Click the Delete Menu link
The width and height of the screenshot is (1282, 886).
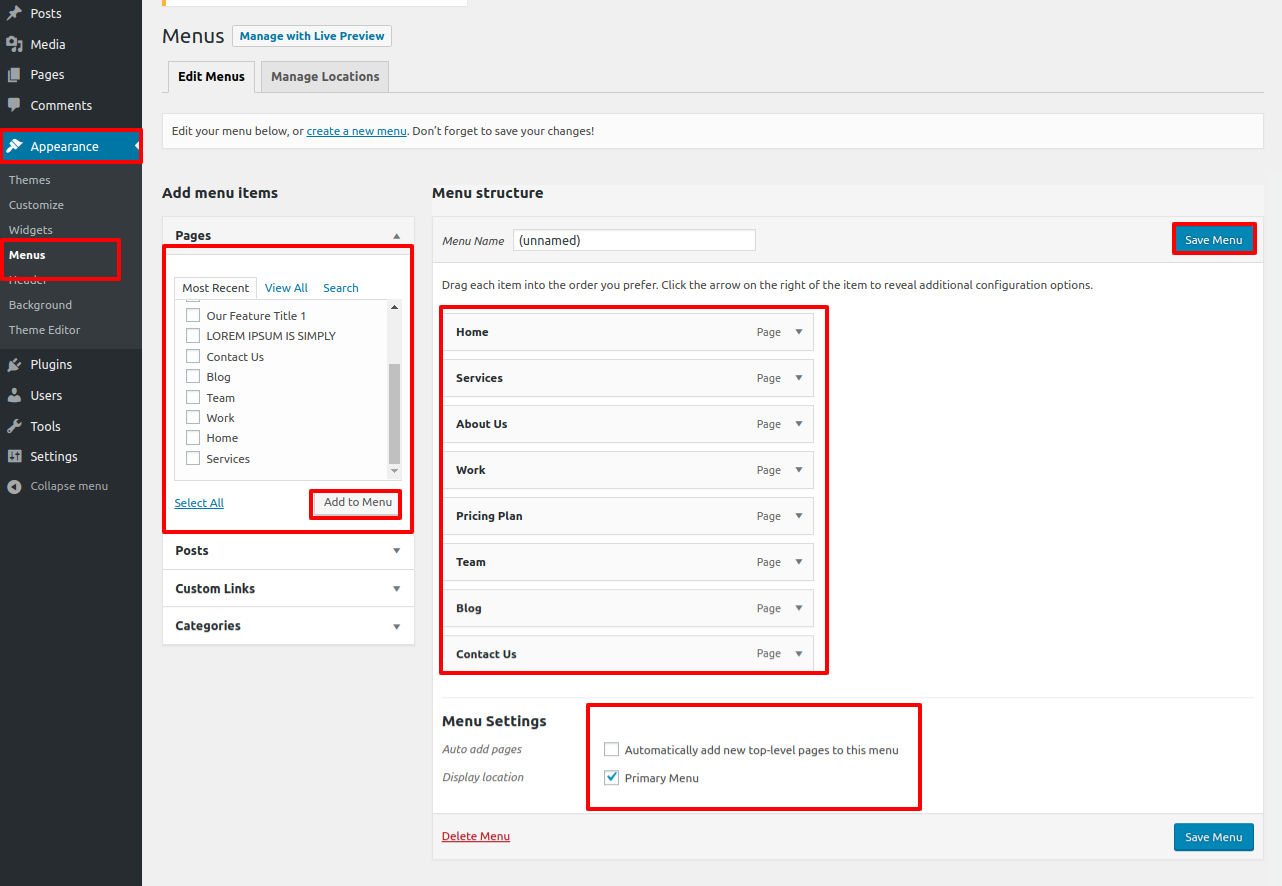(476, 837)
